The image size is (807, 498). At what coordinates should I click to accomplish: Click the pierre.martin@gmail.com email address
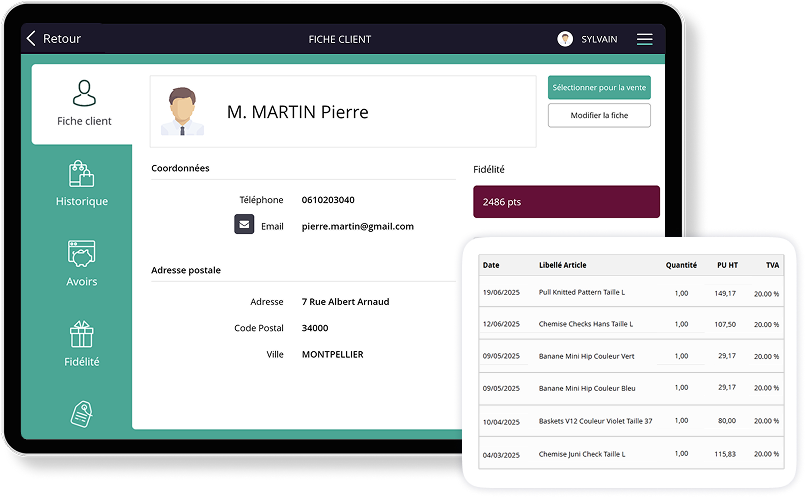357,226
